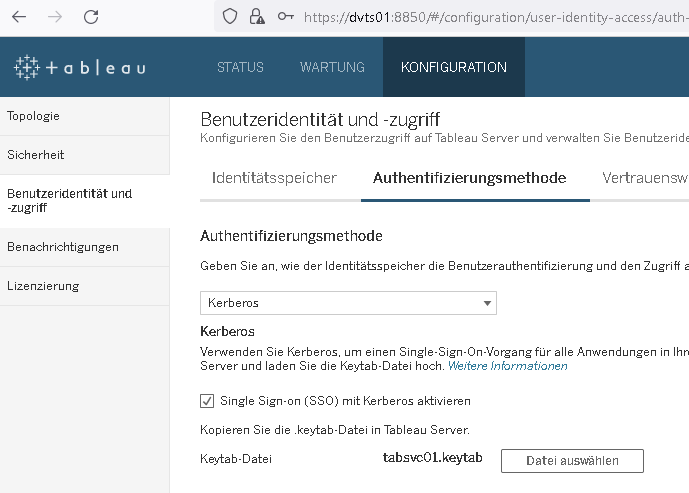Click the padlock site security icon

(256, 16)
